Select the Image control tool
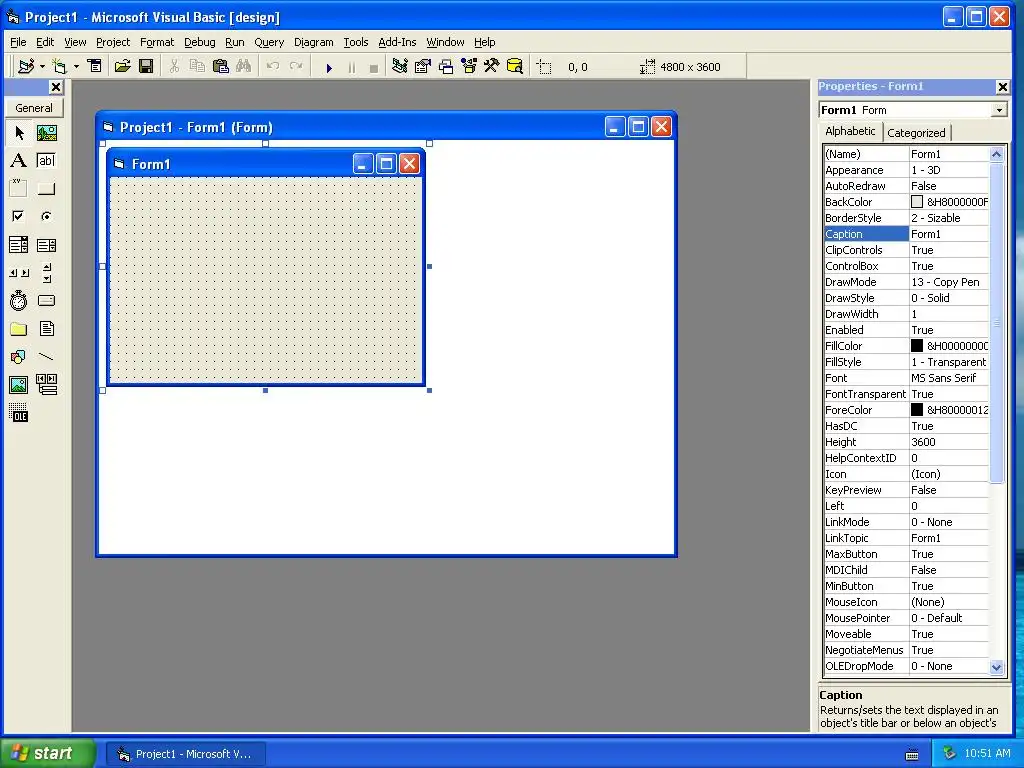The image size is (1024, 768). point(19,385)
